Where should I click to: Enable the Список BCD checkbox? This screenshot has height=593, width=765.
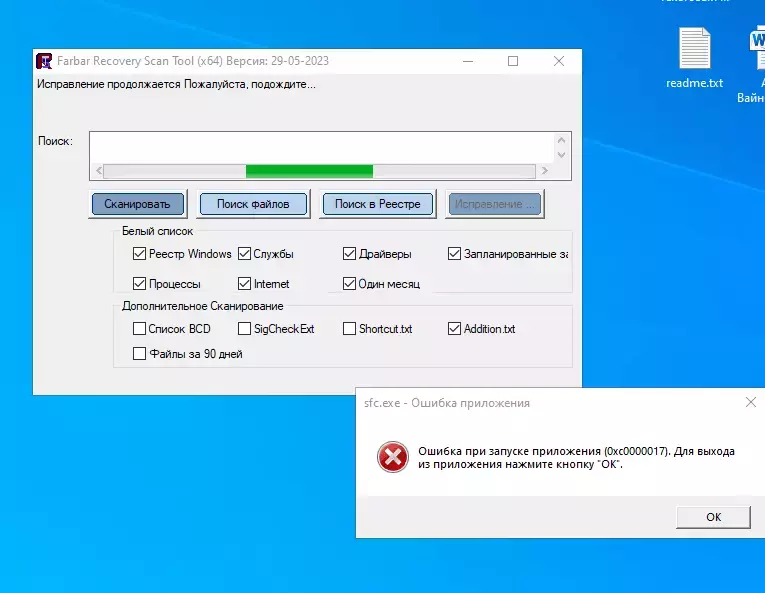pyautogui.click(x=140, y=328)
